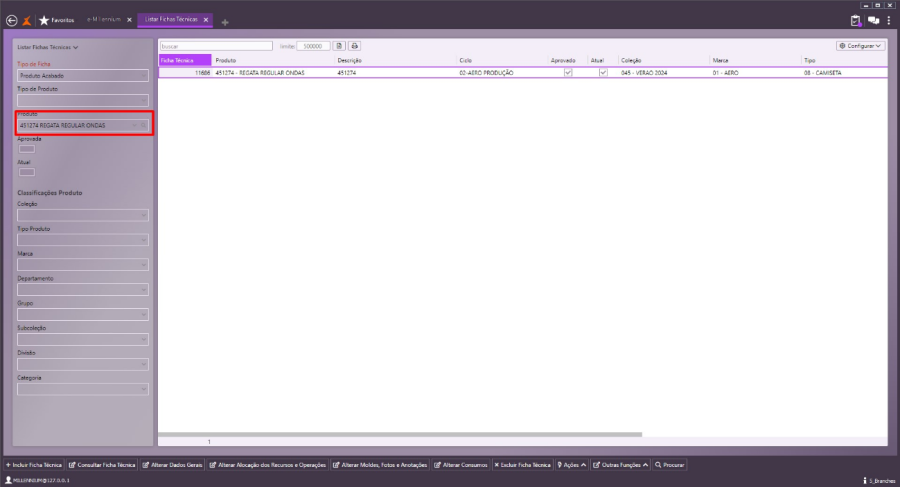Screen dimensions: 900x487
Task: Sort by Coleção column header
Action: (664, 60)
